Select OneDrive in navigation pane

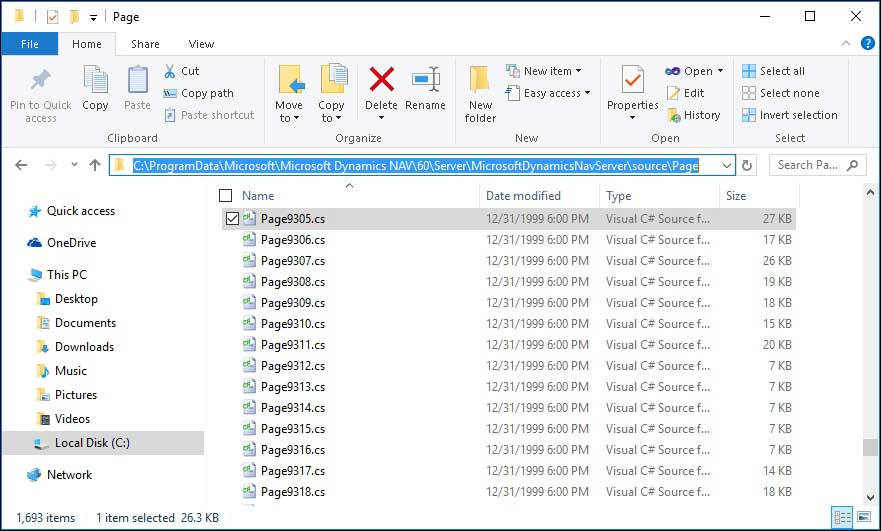point(71,243)
